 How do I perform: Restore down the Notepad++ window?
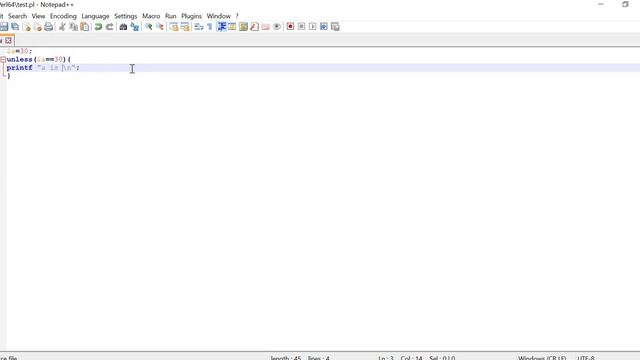click(625, 4)
